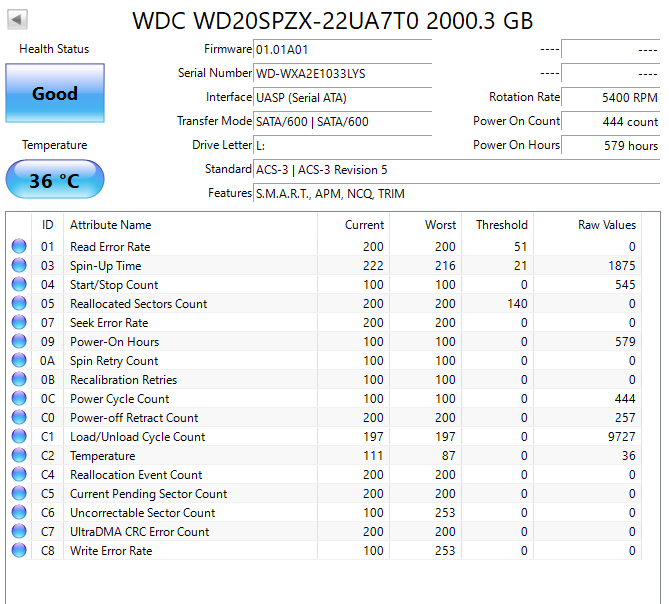Click status orb for Power Cycle Count

point(19,398)
